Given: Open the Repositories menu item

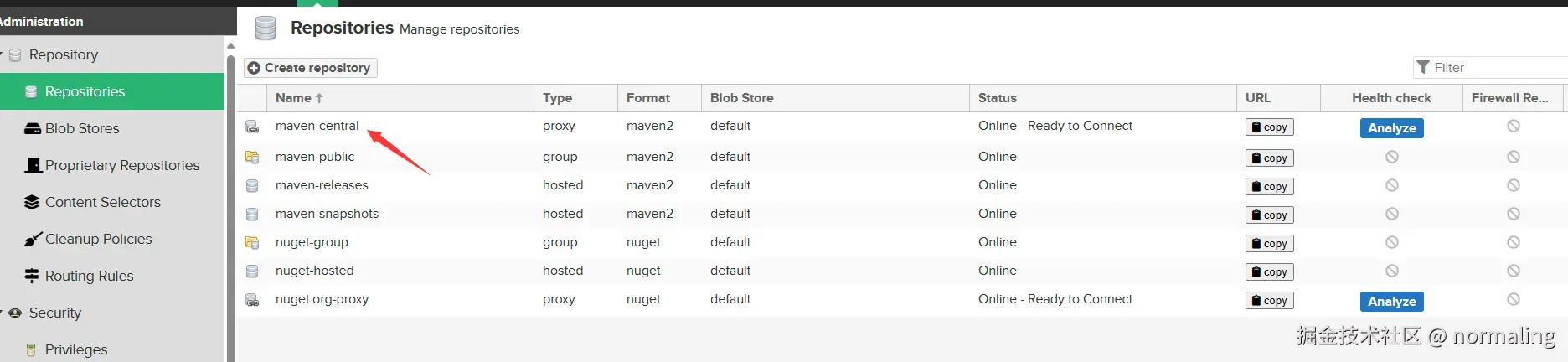Looking at the screenshot, I should [85, 91].
